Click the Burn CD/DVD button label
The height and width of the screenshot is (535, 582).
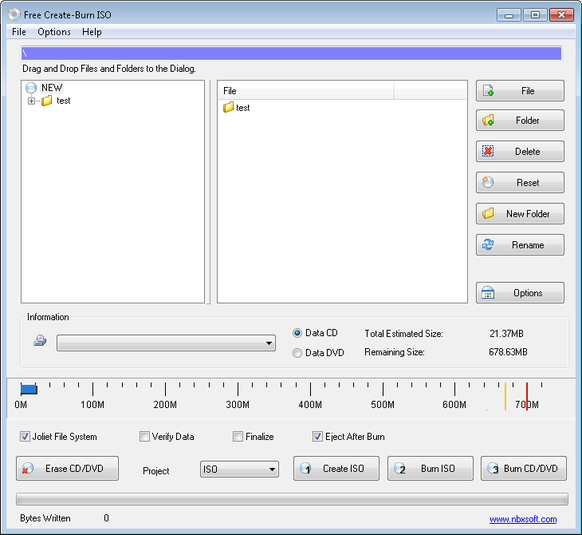531,469
